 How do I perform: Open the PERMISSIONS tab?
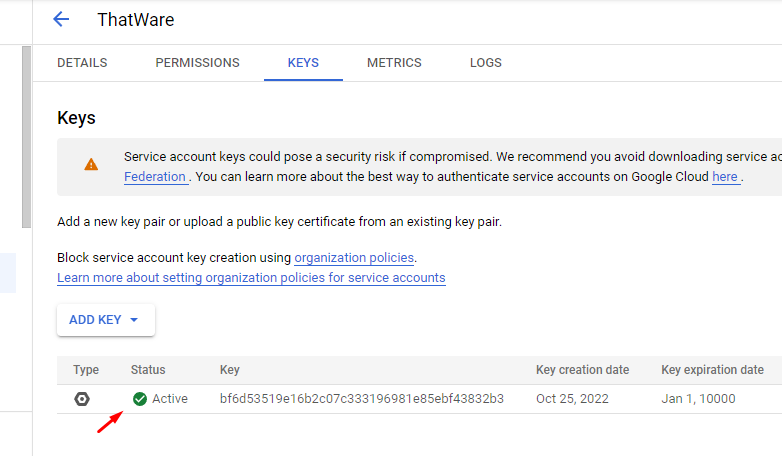pyautogui.click(x=197, y=62)
